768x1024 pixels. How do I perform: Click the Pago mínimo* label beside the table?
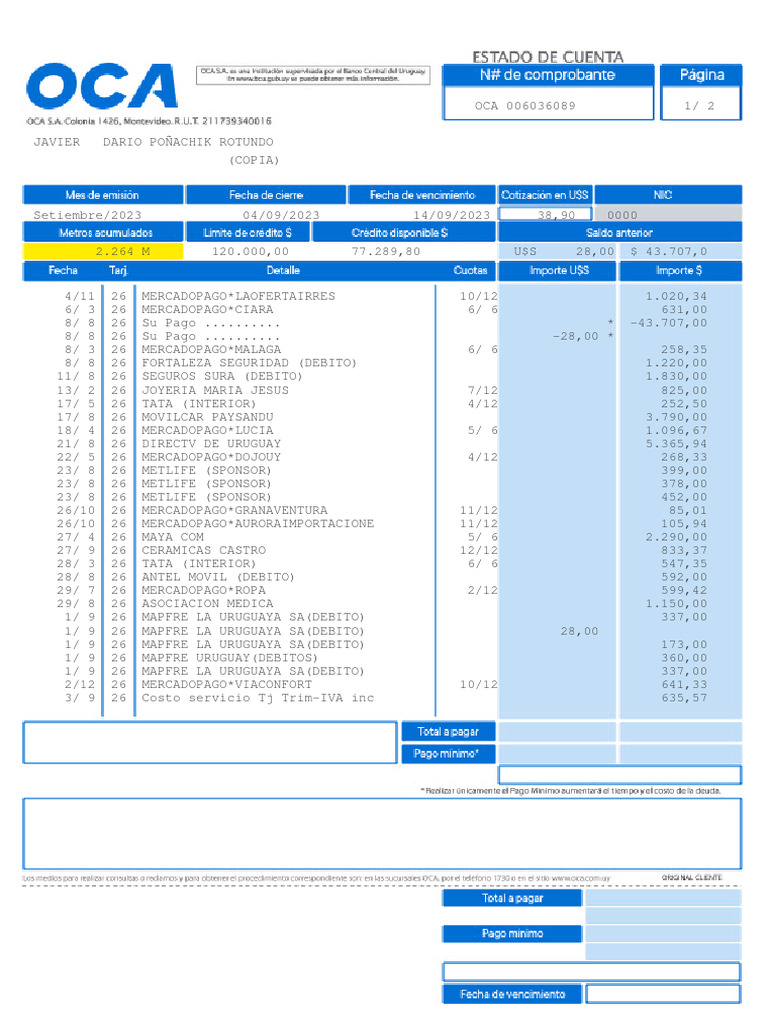[x=448, y=754]
